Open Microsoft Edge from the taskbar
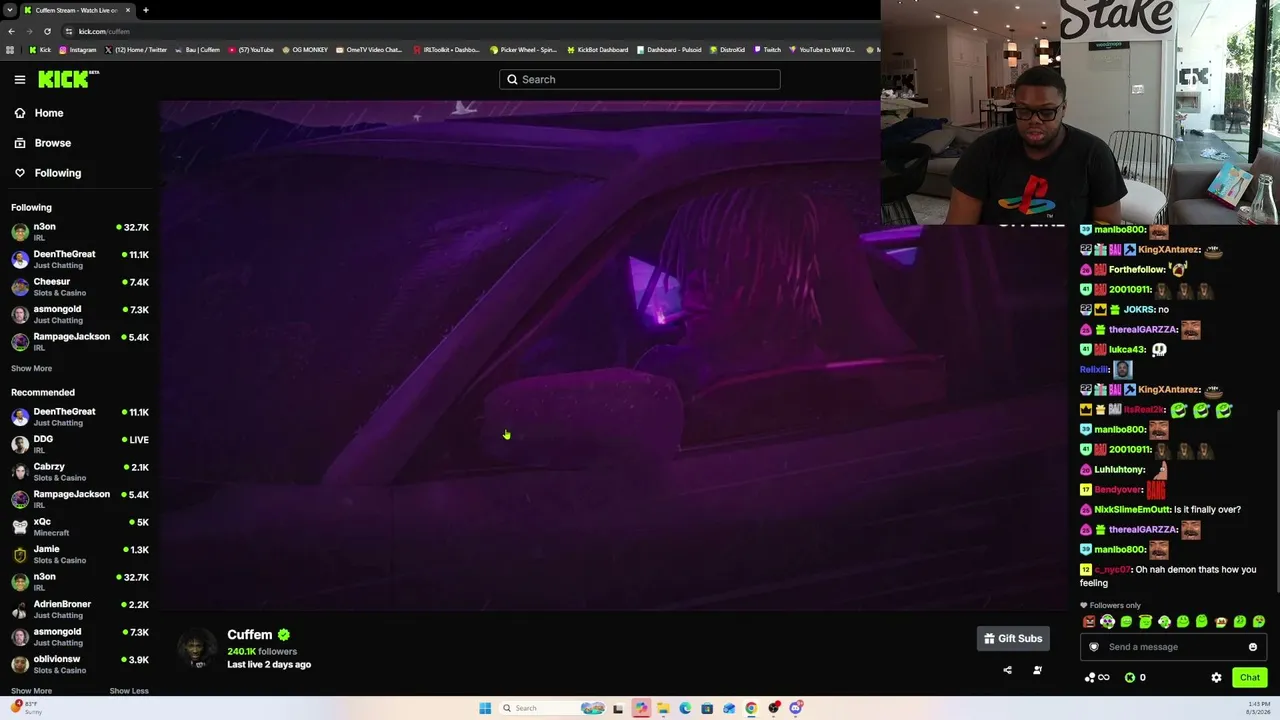 click(x=685, y=708)
